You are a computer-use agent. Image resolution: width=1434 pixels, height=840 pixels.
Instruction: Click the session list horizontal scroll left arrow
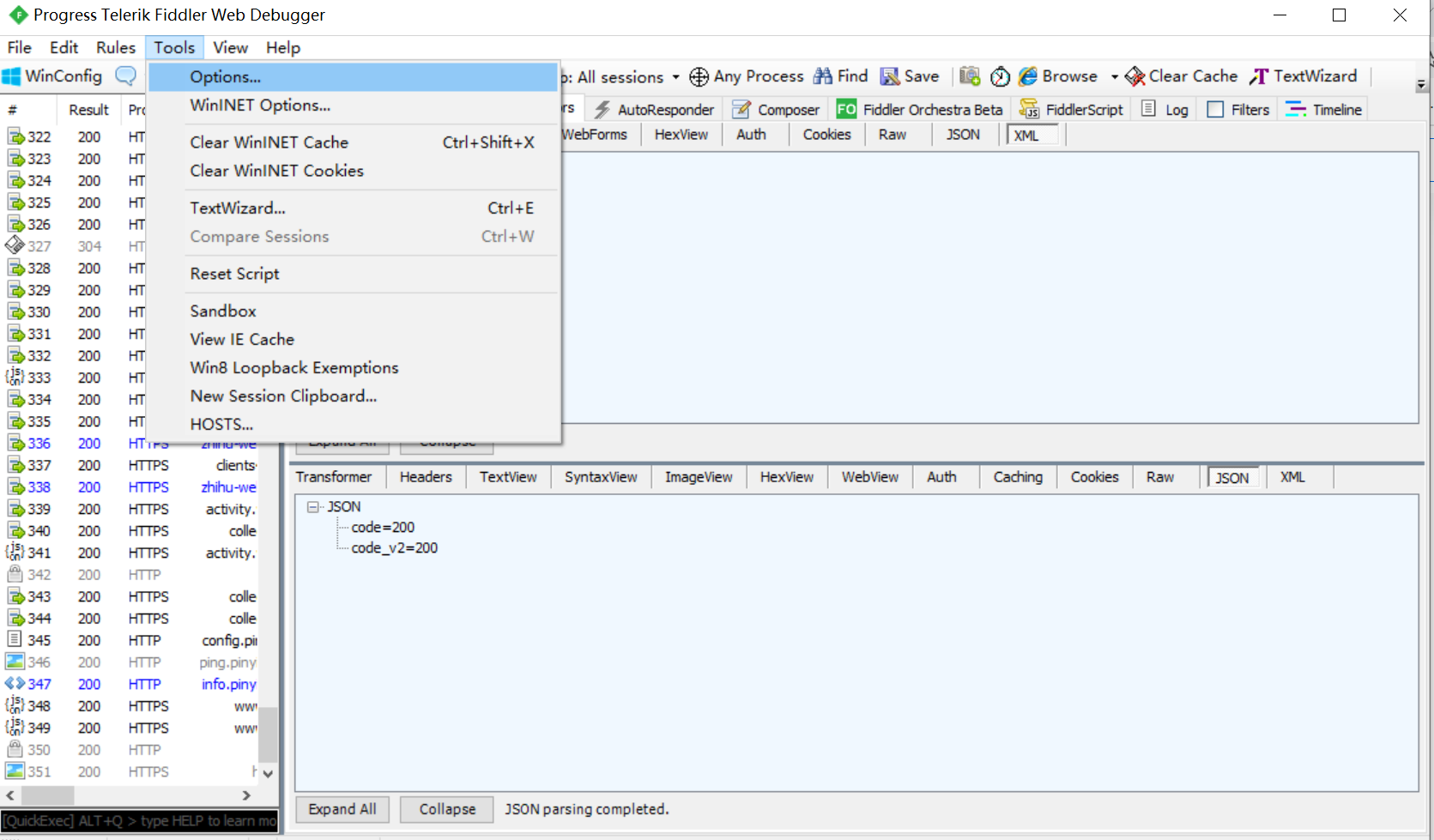pyautogui.click(x=10, y=795)
